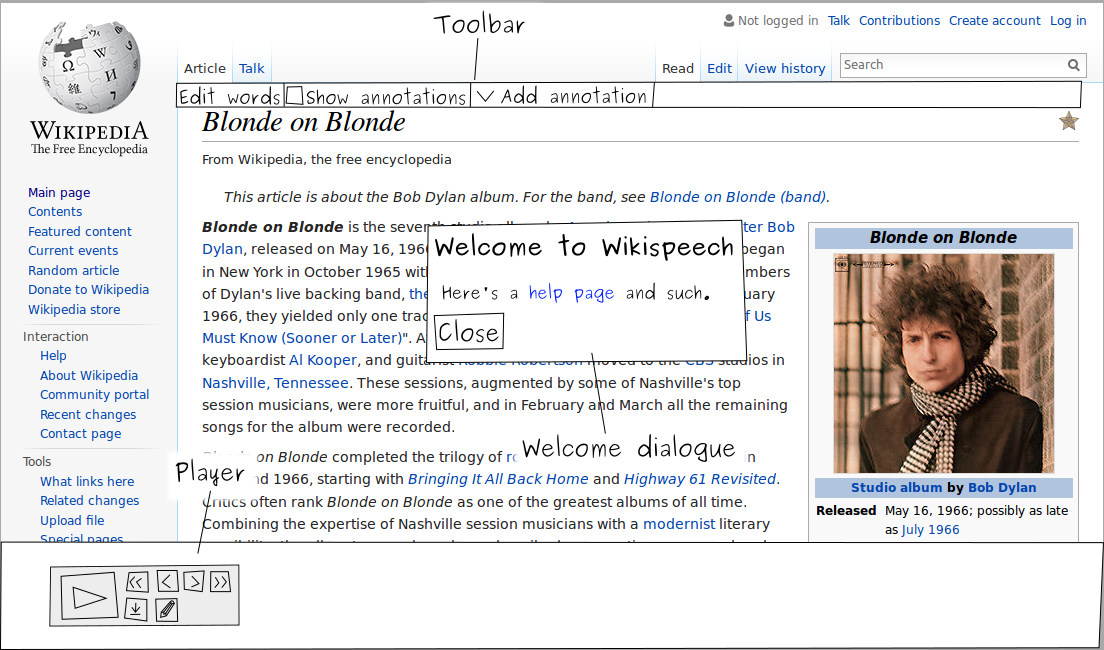Skip forward with the double right arrow
The height and width of the screenshot is (650, 1104).
[x=220, y=581]
